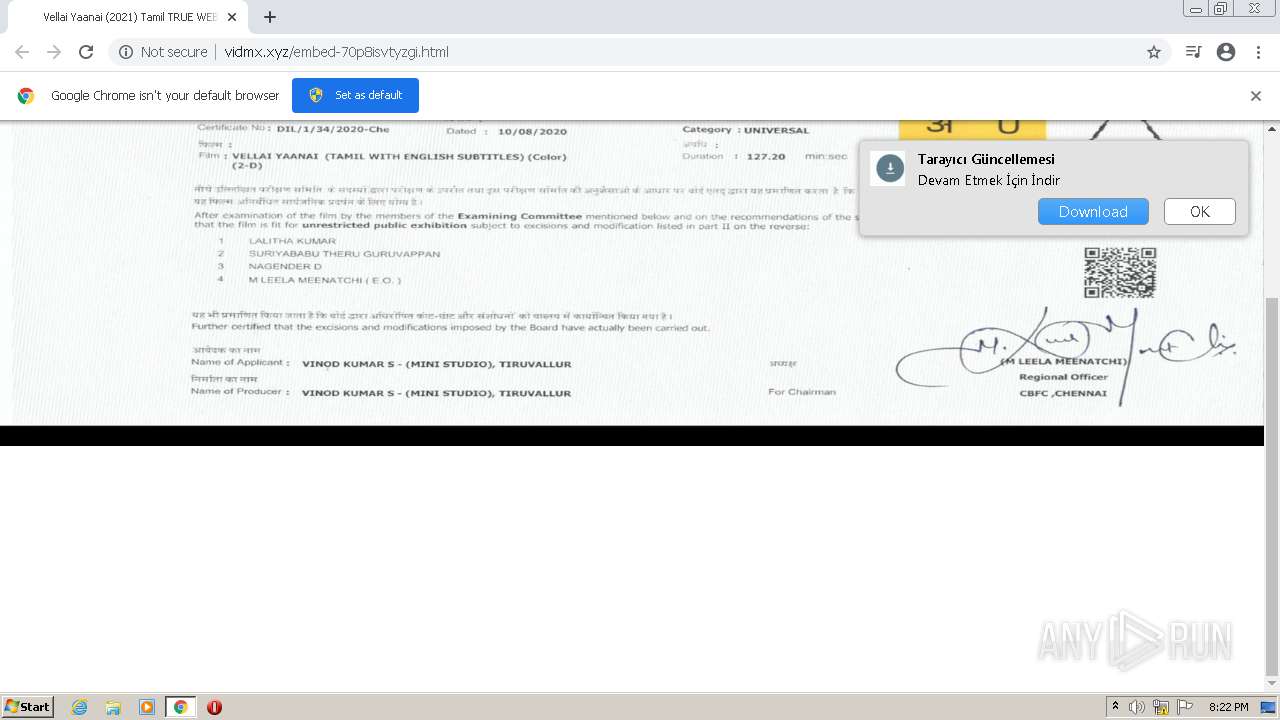This screenshot has width=1280, height=720.
Task: Click the Tarayıcı Güncellemesi heading
Action: click(x=986, y=159)
